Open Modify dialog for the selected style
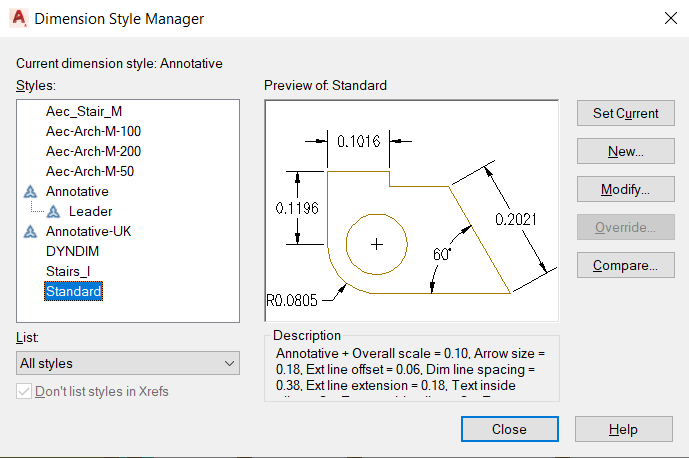The height and width of the screenshot is (458, 689). pos(625,189)
